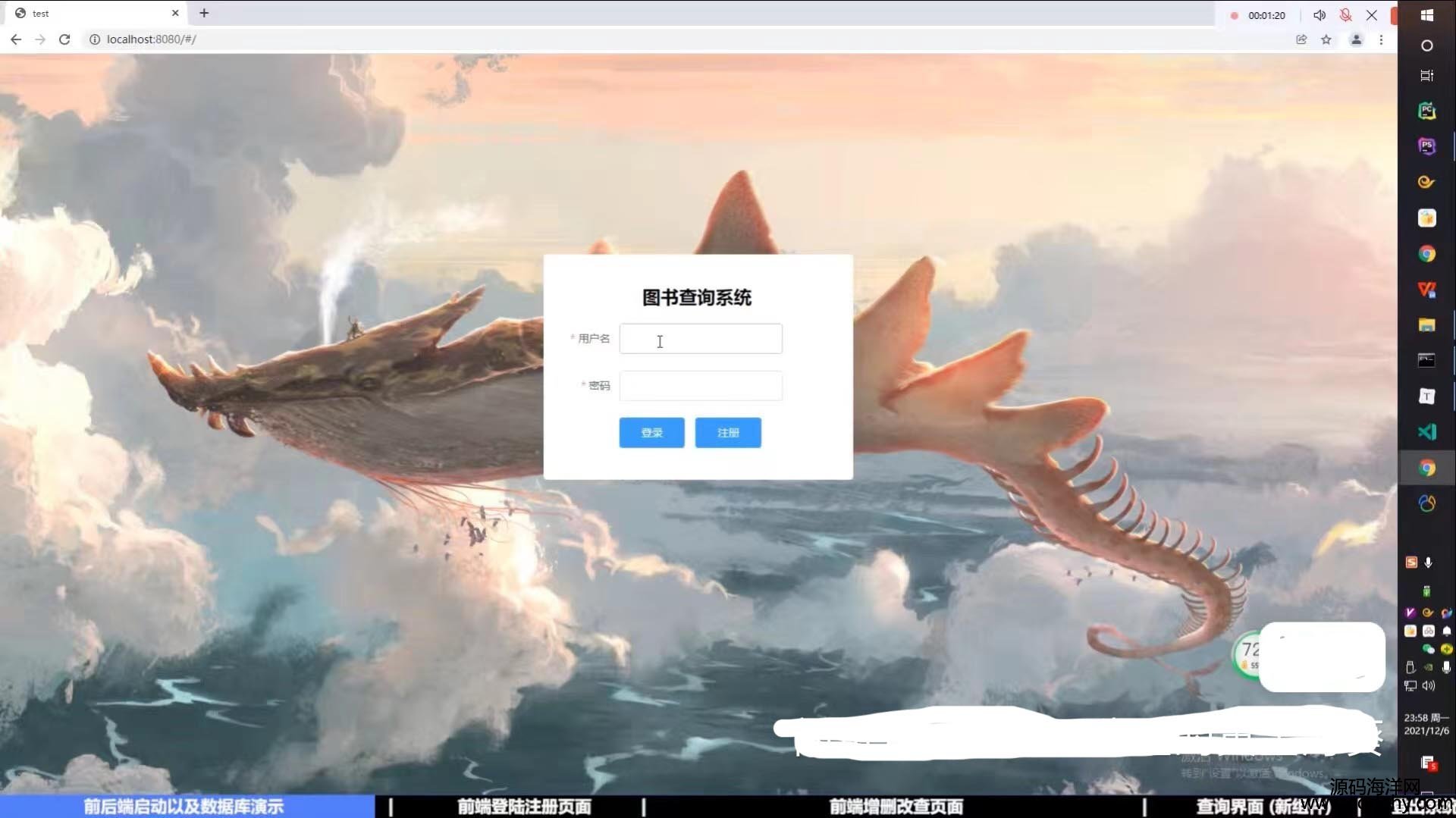Screen dimensions: 1456x818
Task: Open a new browser tab
Action: coord(204,13)
